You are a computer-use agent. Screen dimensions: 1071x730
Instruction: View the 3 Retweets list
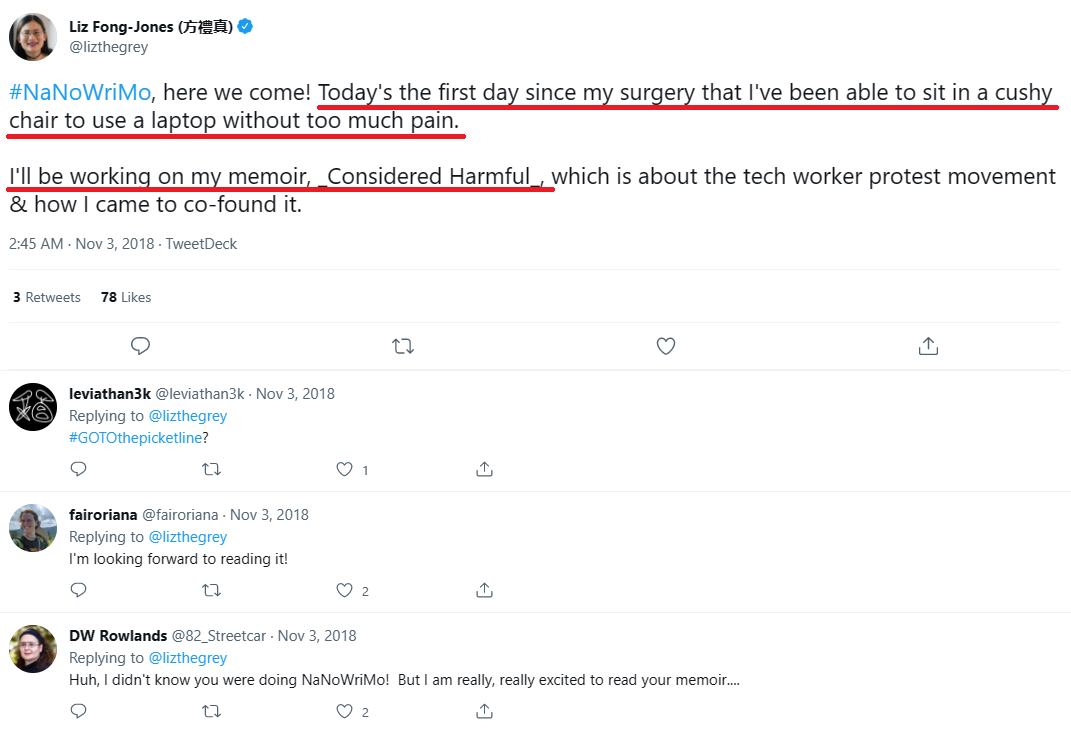click(x=46, y=297)
